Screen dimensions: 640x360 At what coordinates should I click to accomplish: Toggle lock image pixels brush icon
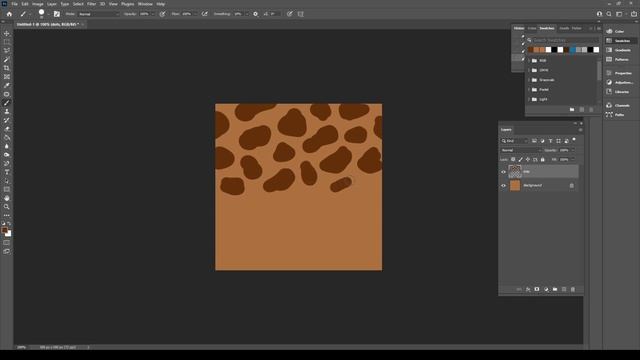click(520, 160)
